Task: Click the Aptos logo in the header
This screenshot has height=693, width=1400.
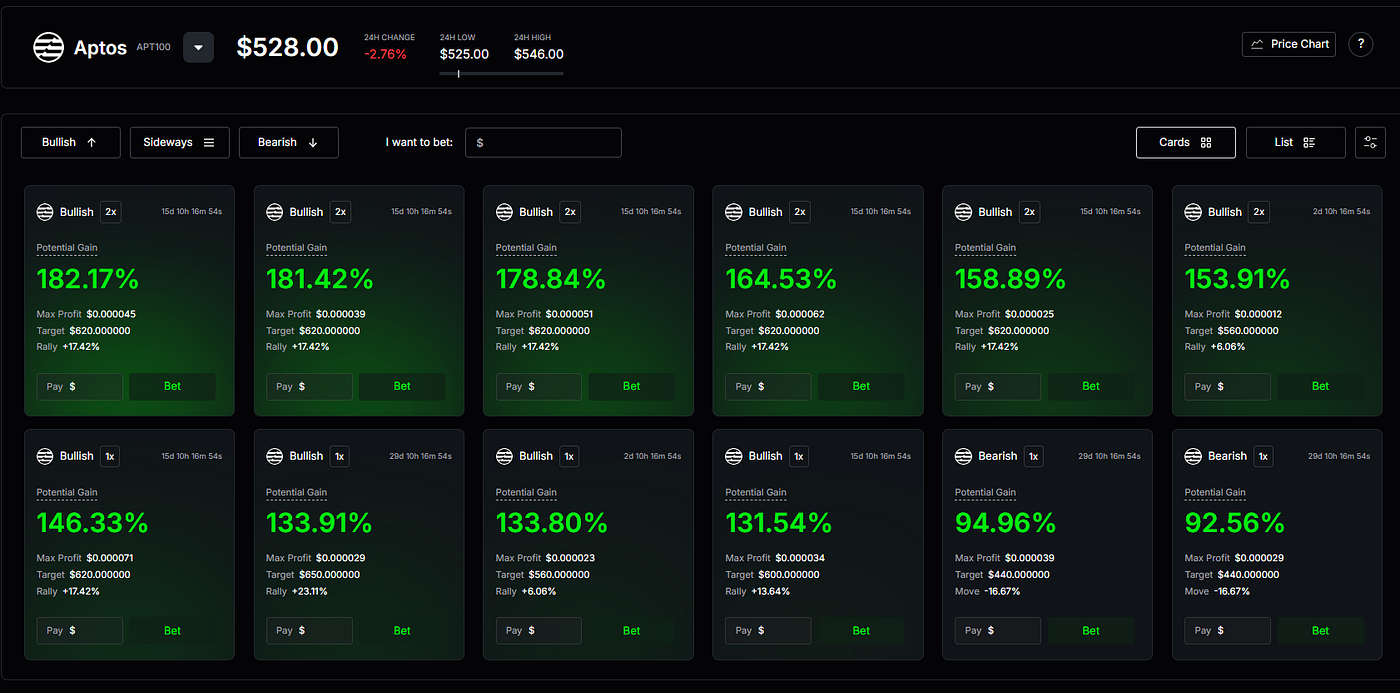Action: [x=48, y=47]
